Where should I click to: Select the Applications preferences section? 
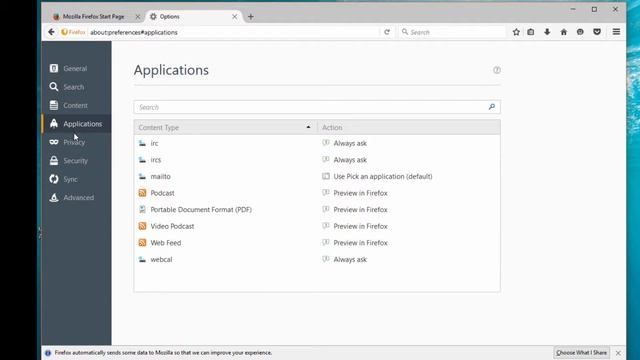point(76,124)
